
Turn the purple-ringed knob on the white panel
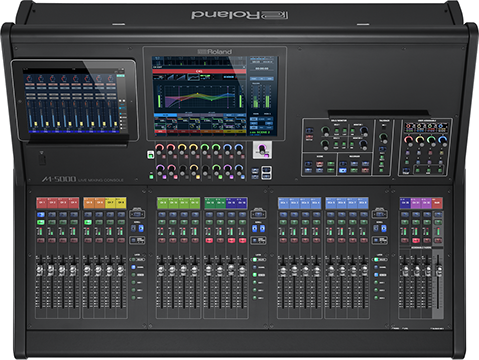pyautogui.click(x=262, y=149)
